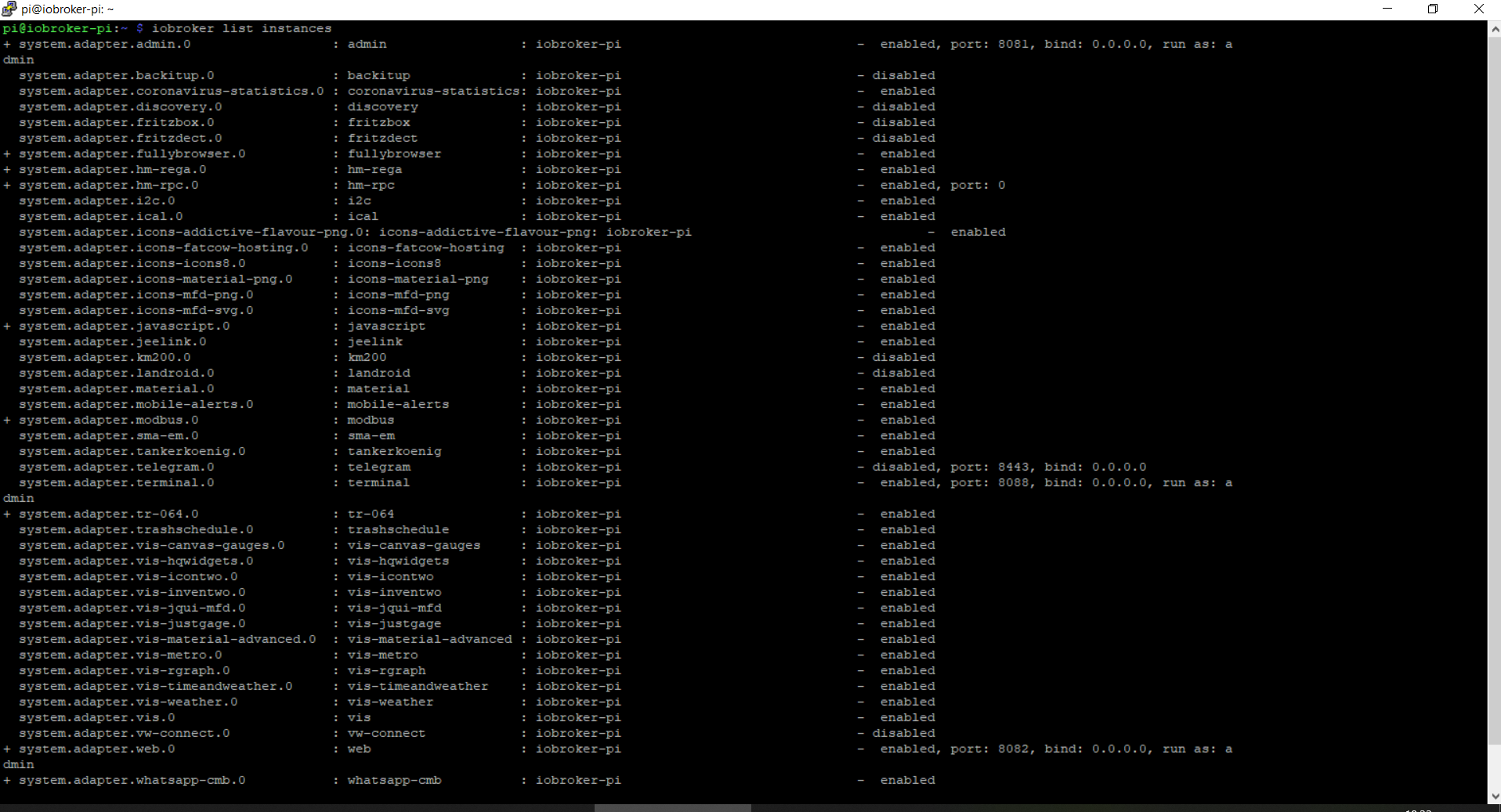The image size is (1501, 812).
Task: Select 'system.adapter.material.0' text
Action: tap(117, 389)
